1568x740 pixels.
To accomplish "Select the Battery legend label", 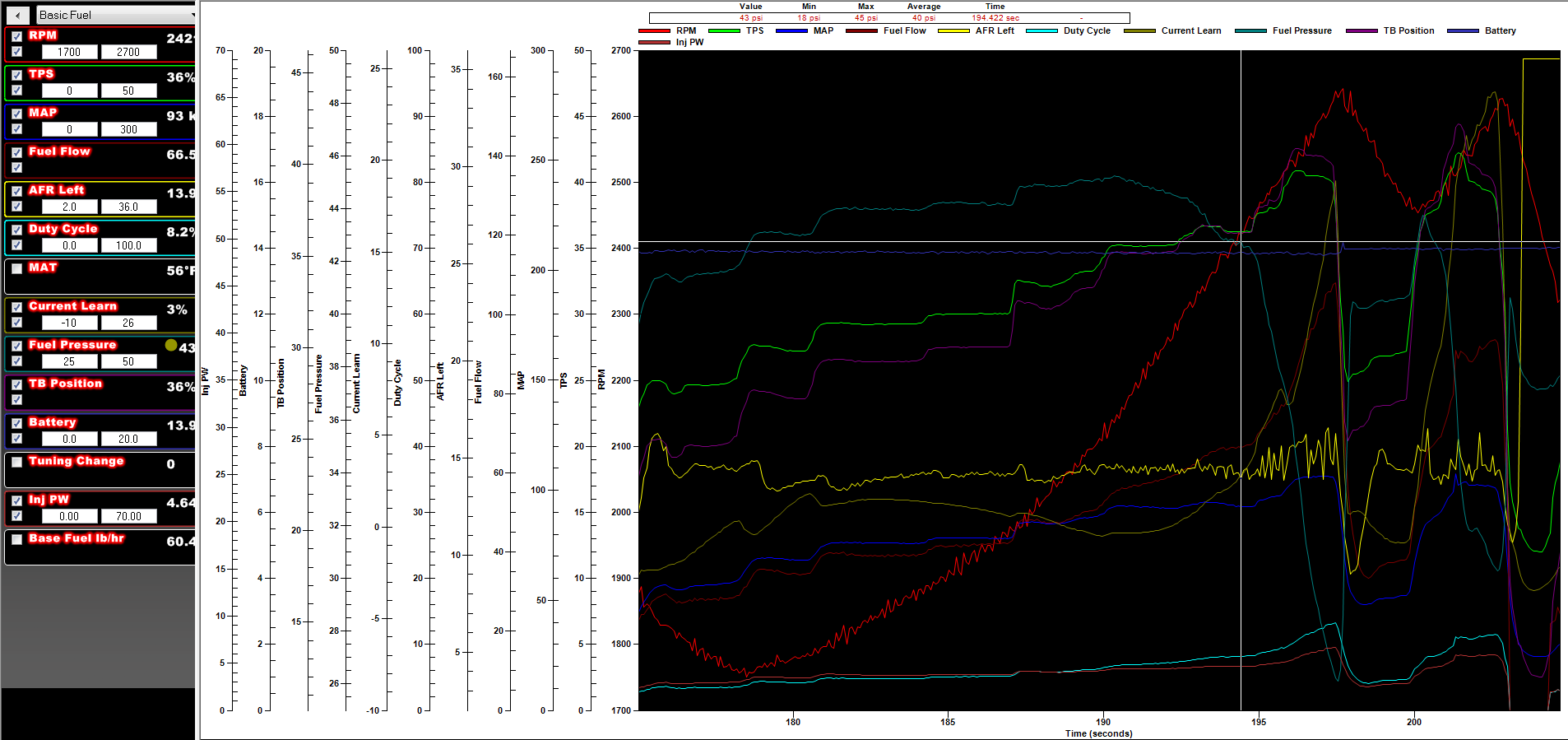I will [1500, 31].
